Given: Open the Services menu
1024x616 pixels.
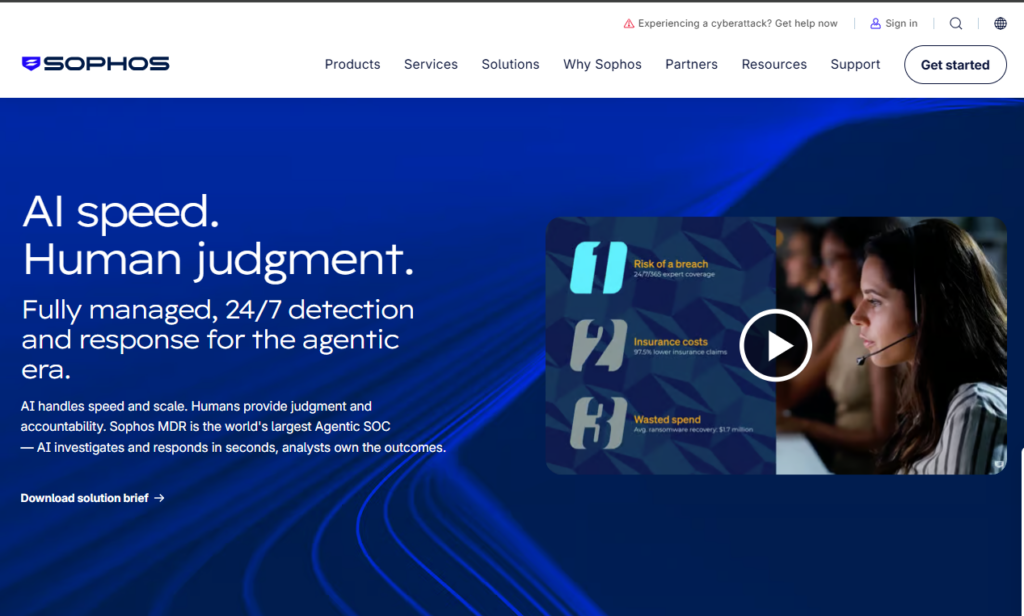Looking at the screenshot, I should (x=431, y=64).
